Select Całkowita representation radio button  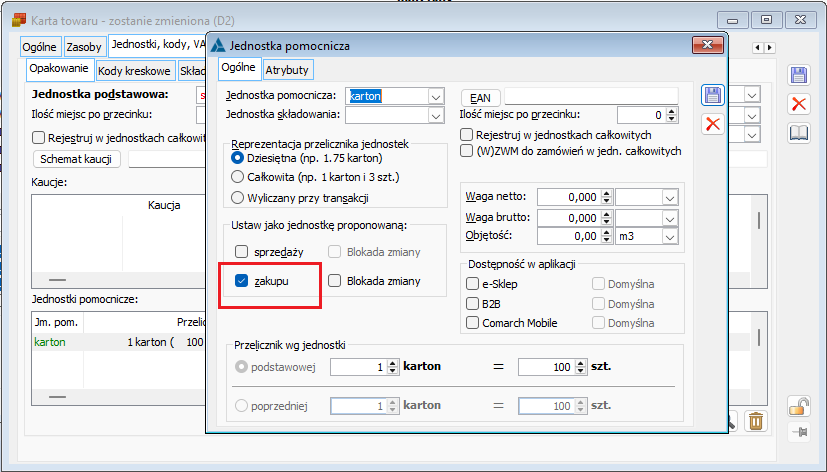pyautogui.click(x=237, y=177)
